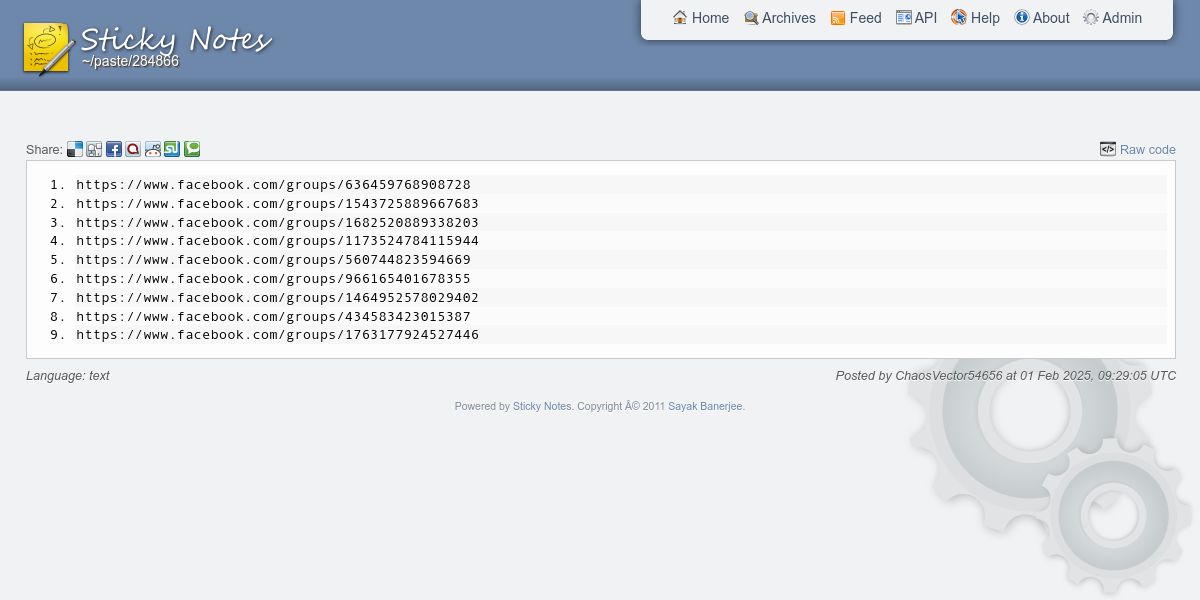The width and height of the screenshot is (1200, 600).
Task: Click line 8 URL ending 434583423015387
Action: click(x=273, y=317)
